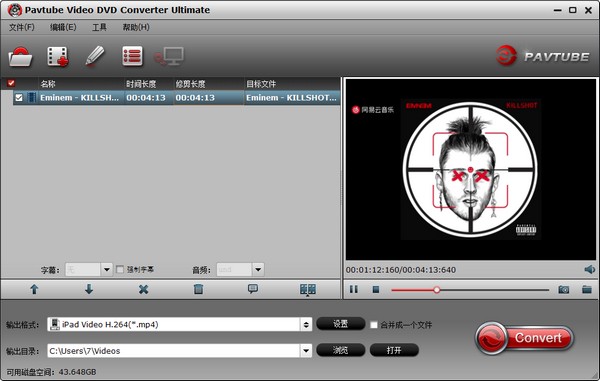Image resolution: width=600 pixels, height=381 pixels.
Task: Click the add video file icon
Action: (57, 57)
